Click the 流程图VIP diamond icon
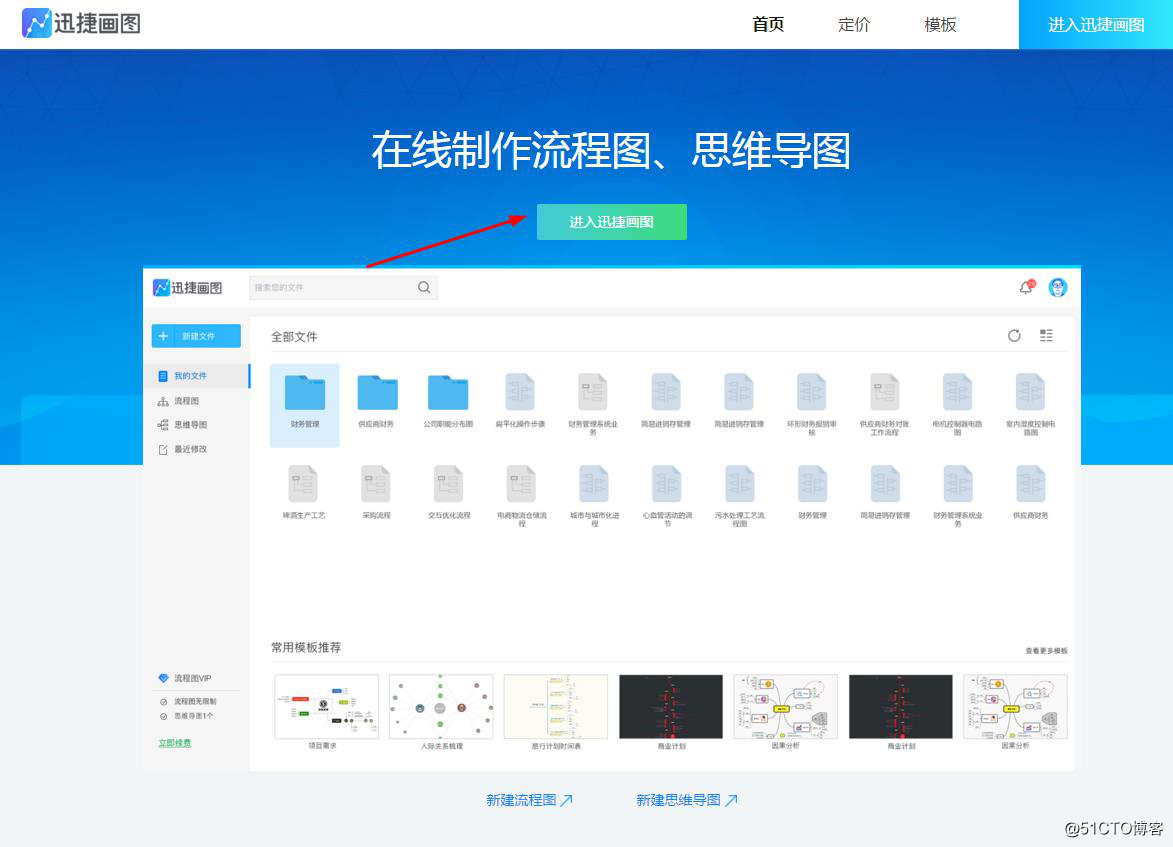This screenshot has width=1173, height=847. (x=163, y=678)
